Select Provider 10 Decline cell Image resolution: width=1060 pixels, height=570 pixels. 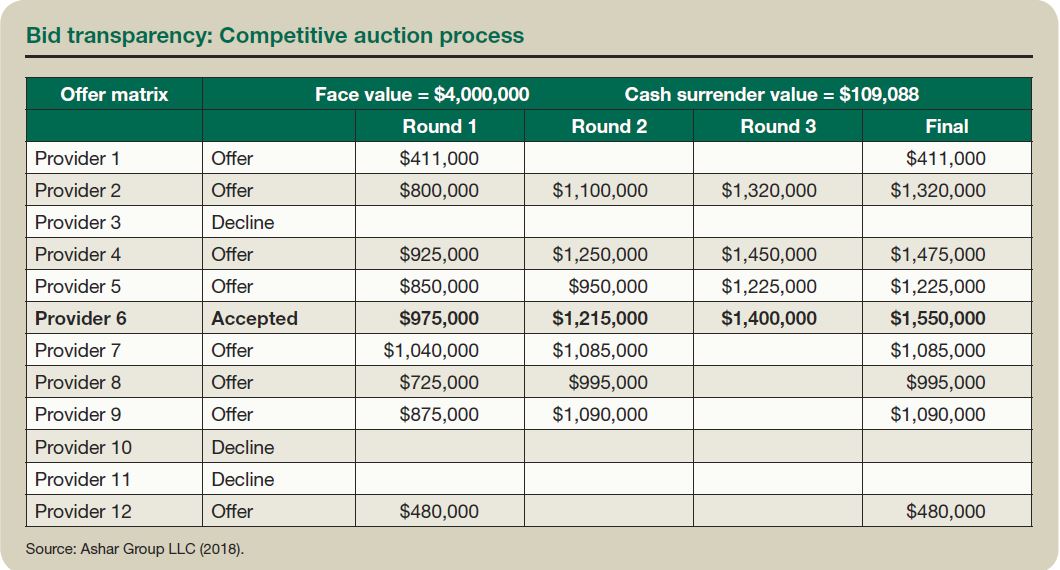tap(242, 448)
